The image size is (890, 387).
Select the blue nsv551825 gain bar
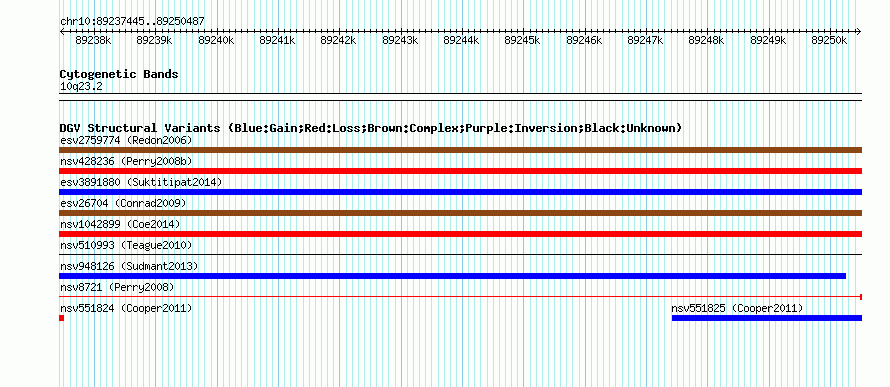tap(767, 318)
